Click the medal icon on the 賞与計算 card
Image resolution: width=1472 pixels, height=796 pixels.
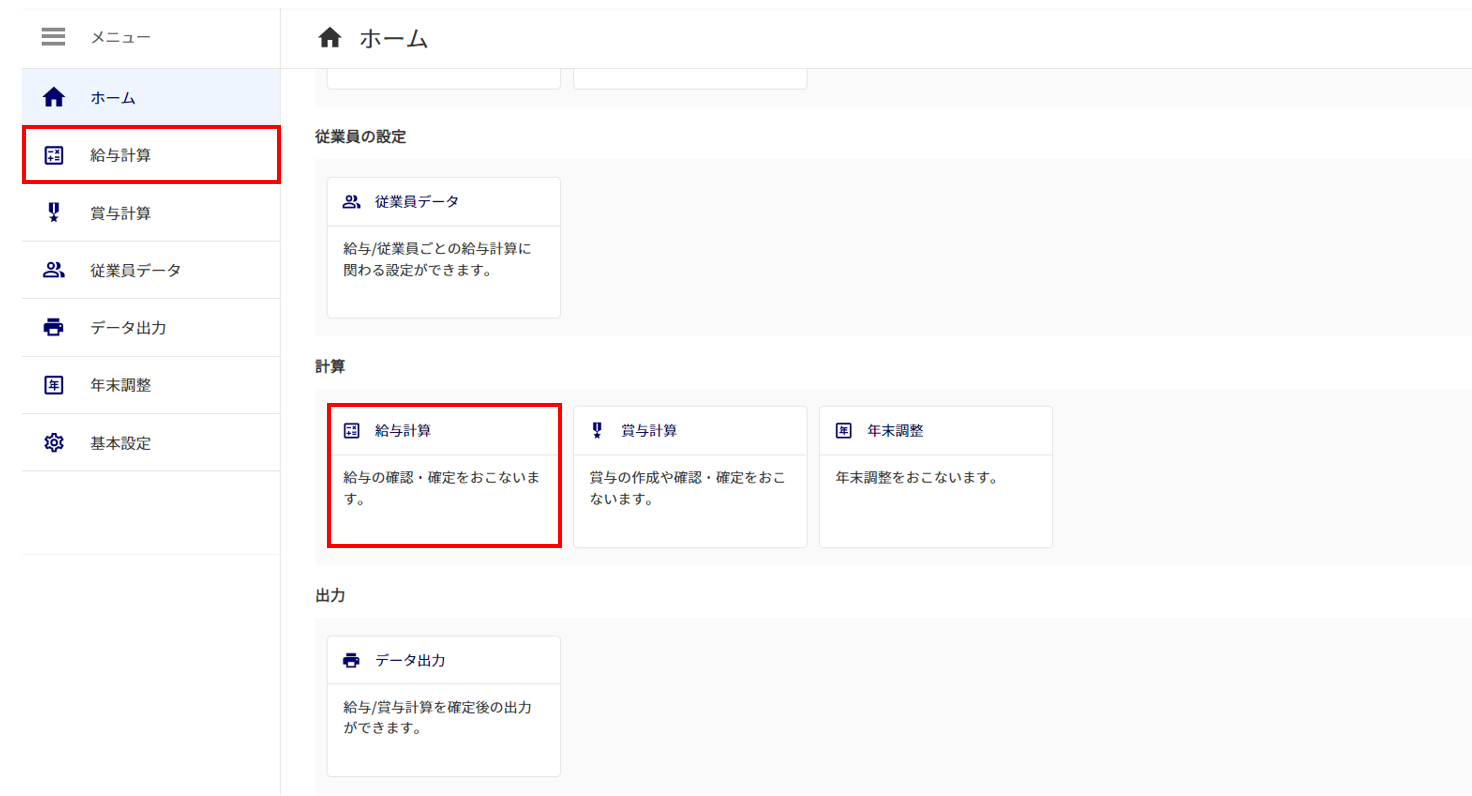[597, 431]
